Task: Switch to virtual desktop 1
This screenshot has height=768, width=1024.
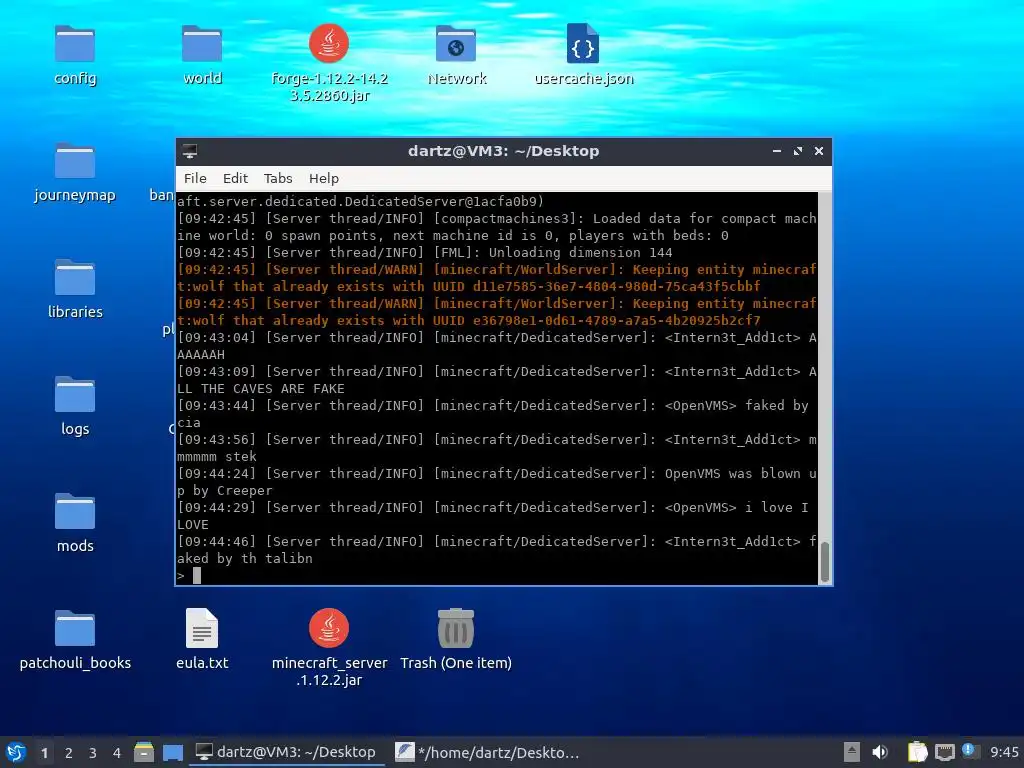Action: tap(44, 753)
